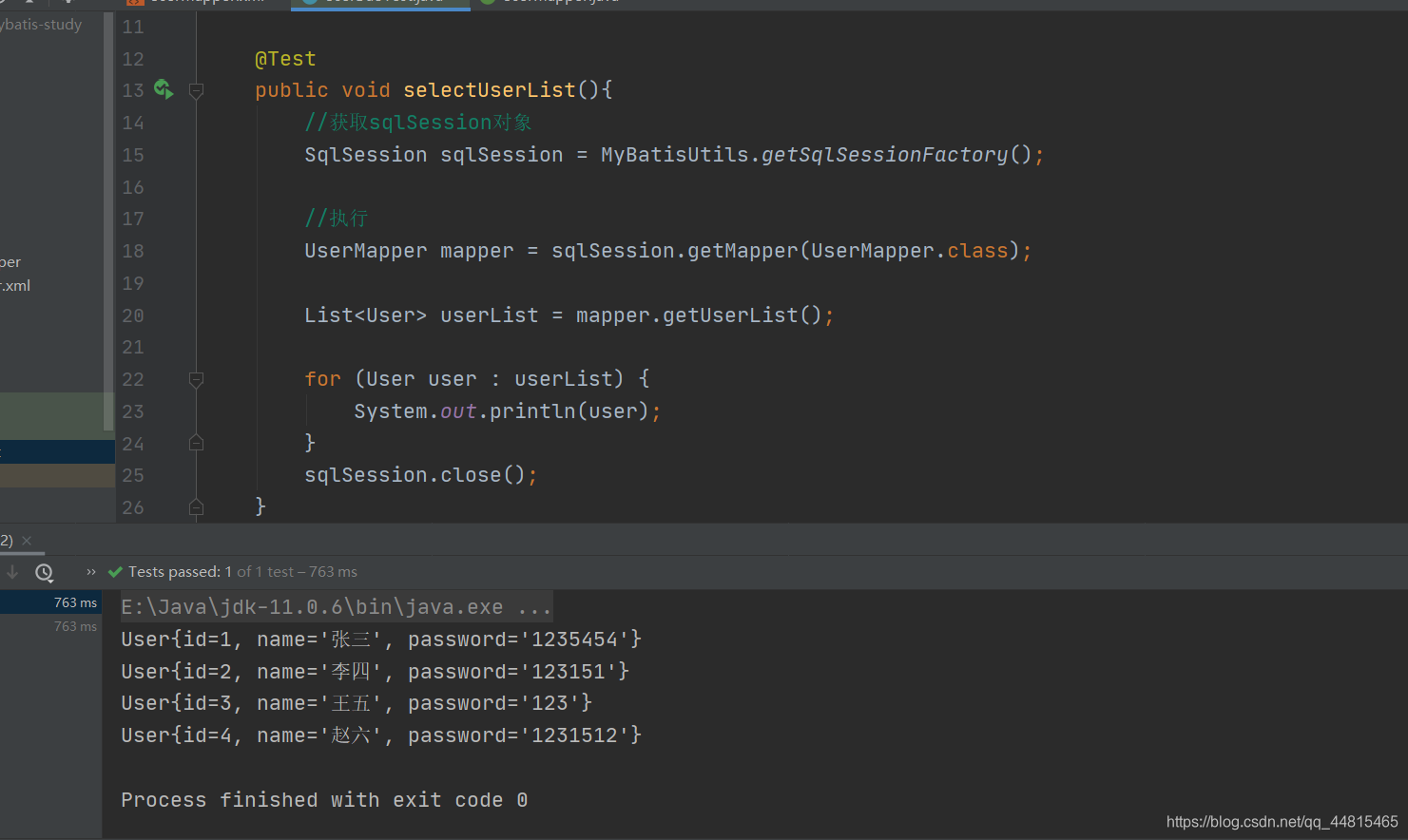Select the second, dimmed 763 ms test row

point(51,626)
